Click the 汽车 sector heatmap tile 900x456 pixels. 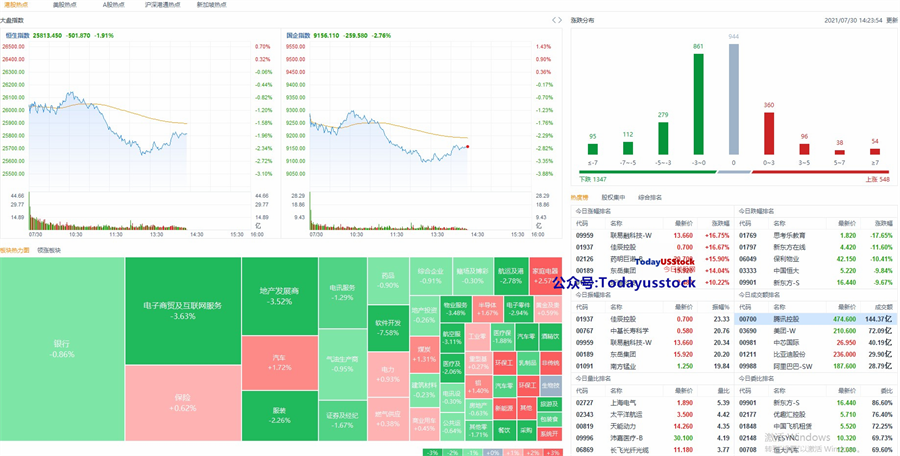click(280, 362)
